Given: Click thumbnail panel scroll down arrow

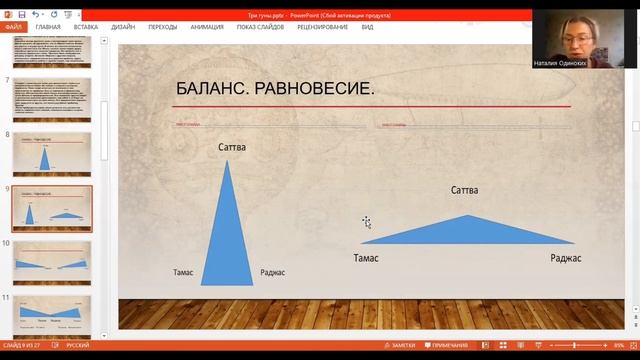Looking at the screenshot, I should (x=104, y=336).
